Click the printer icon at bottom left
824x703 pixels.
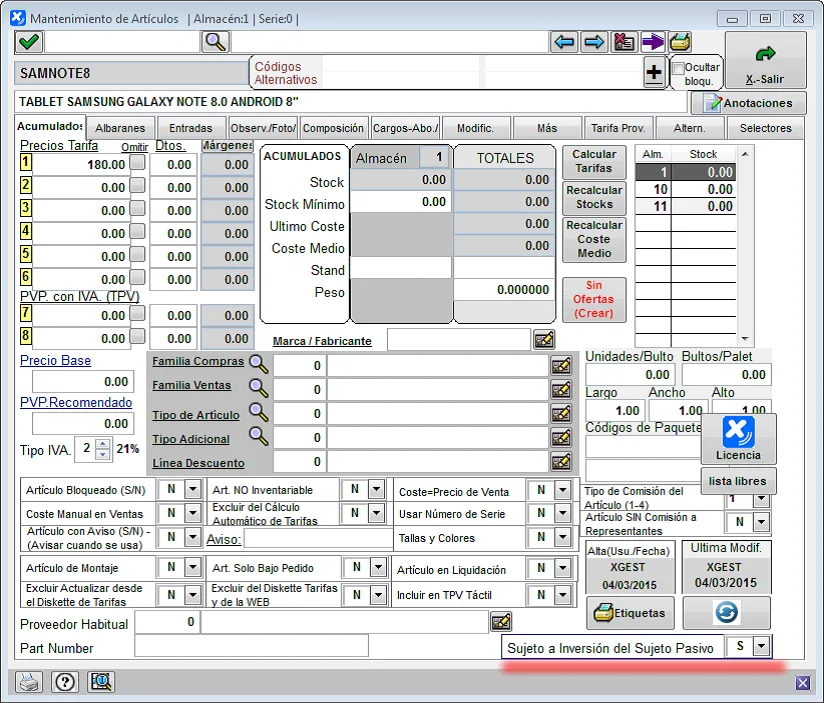point(31,682)
